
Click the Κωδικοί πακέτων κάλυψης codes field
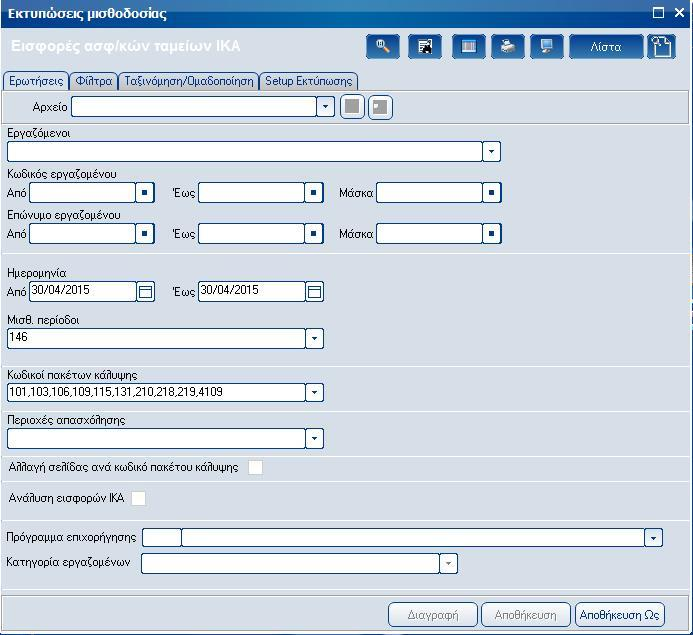coord(156,392)
